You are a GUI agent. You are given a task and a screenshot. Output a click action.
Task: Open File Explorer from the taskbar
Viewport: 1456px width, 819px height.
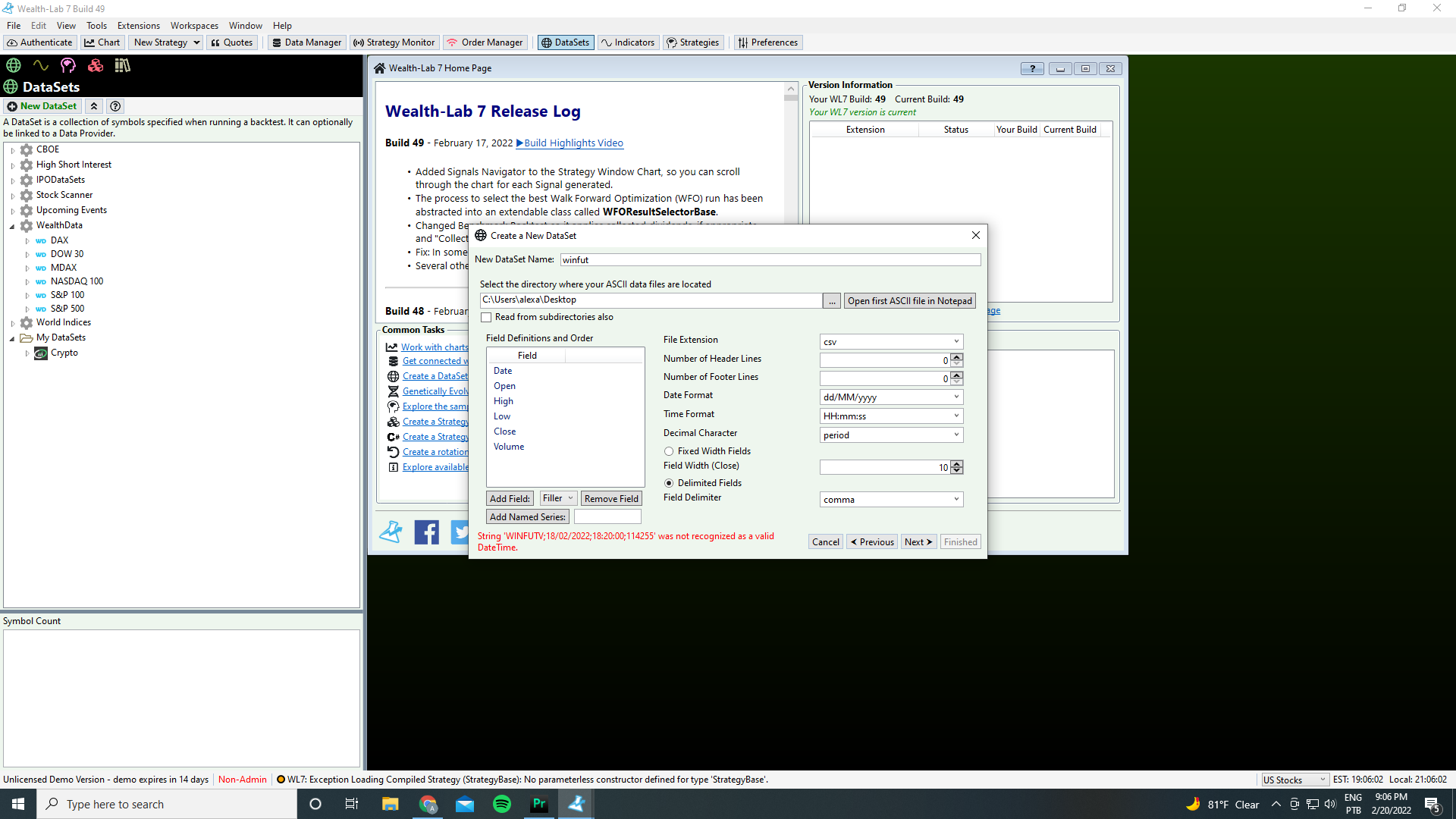coord(391,804)
